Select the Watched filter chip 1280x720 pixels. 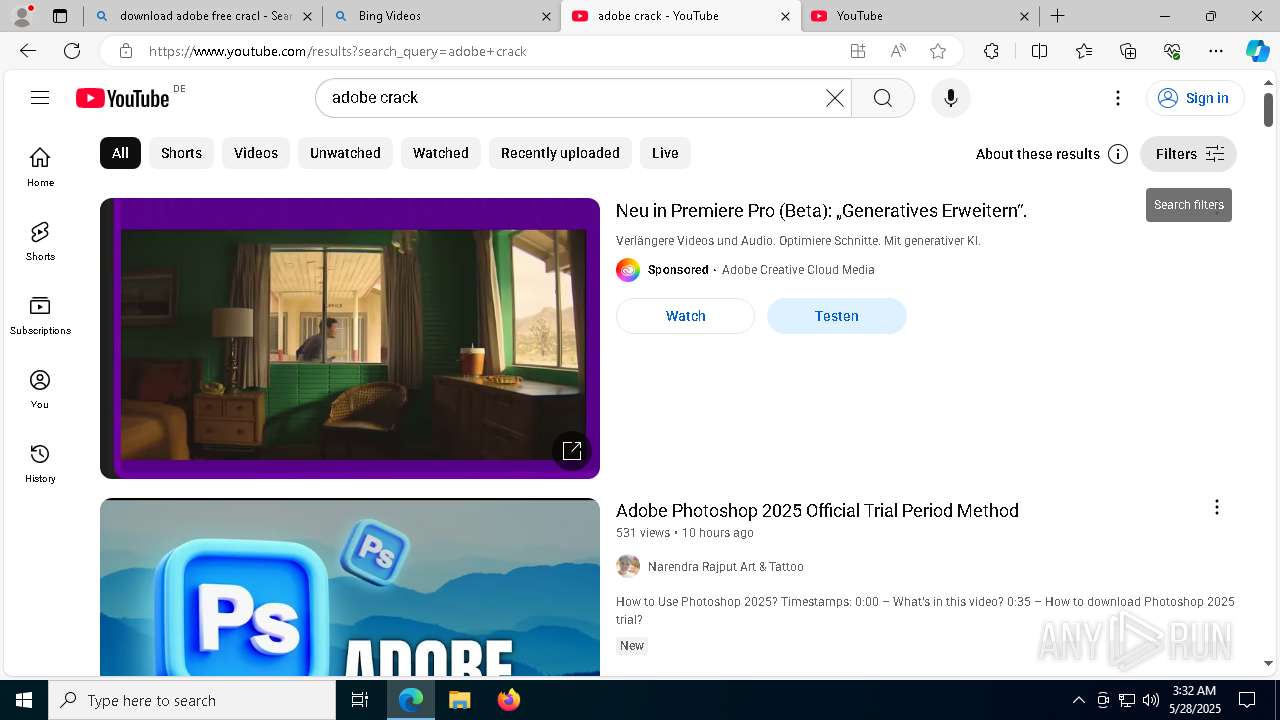point(441,153)
